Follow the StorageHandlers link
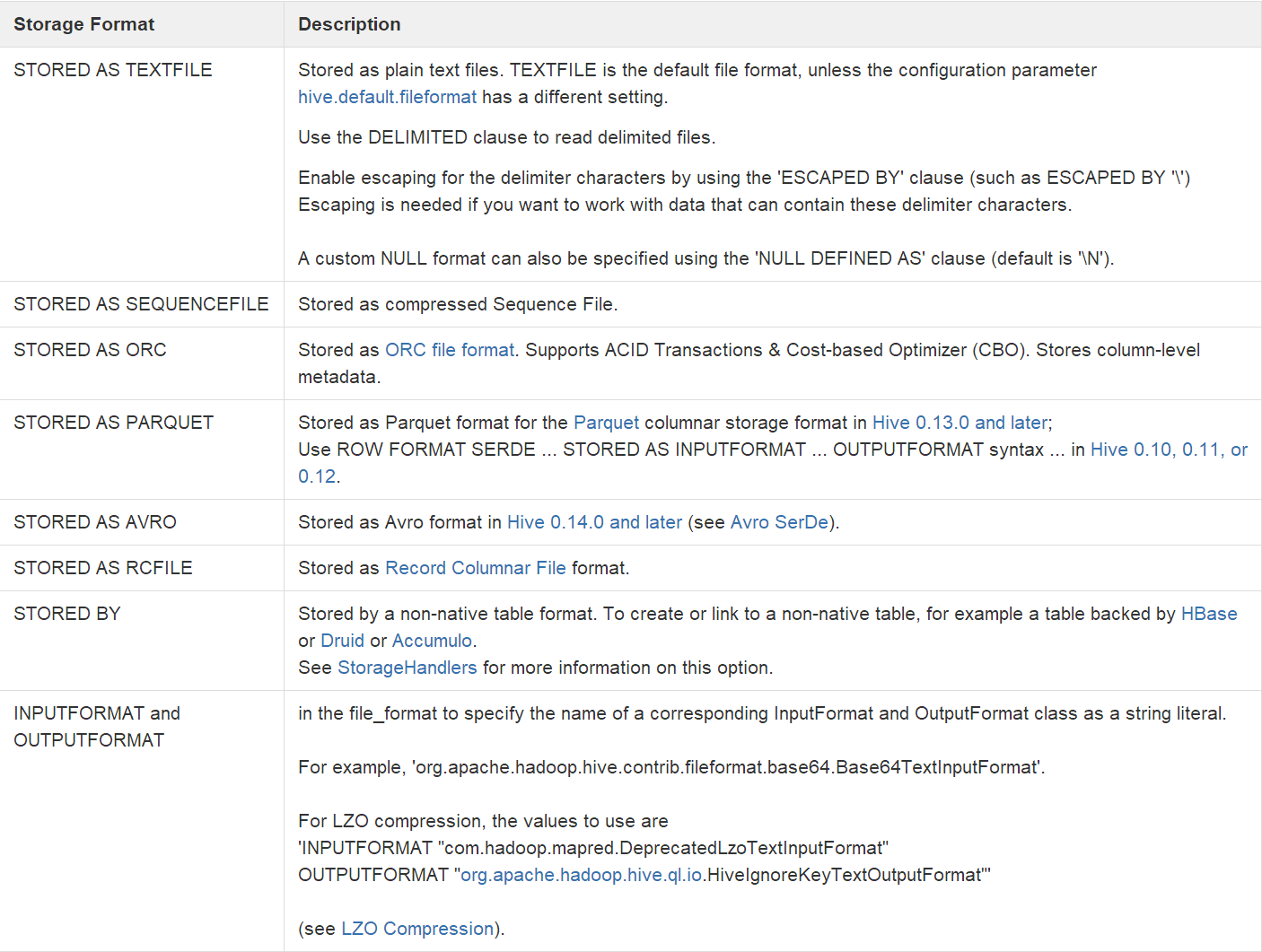Screen dimensions: 1262x952 point(408,668)
